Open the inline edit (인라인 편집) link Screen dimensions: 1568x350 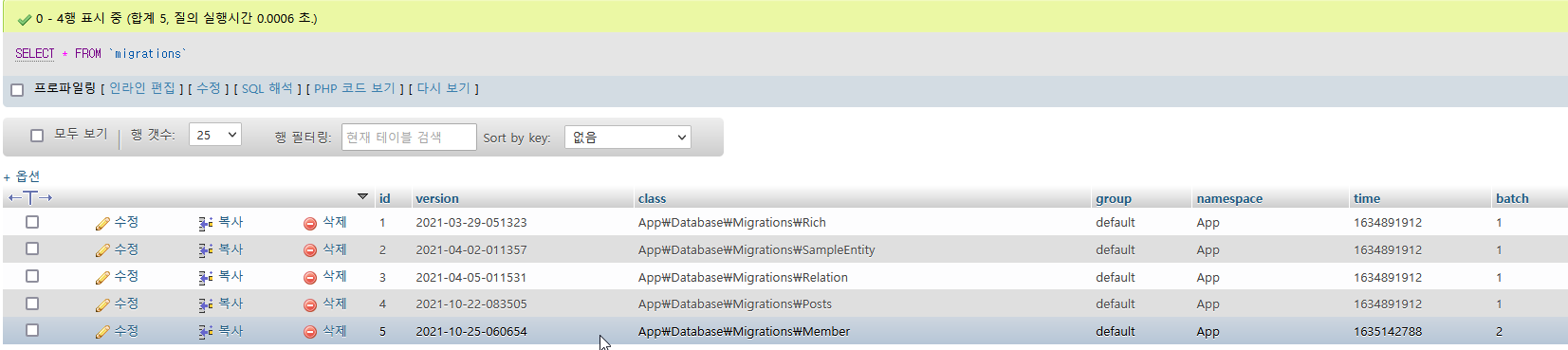(x=142, y=88)
